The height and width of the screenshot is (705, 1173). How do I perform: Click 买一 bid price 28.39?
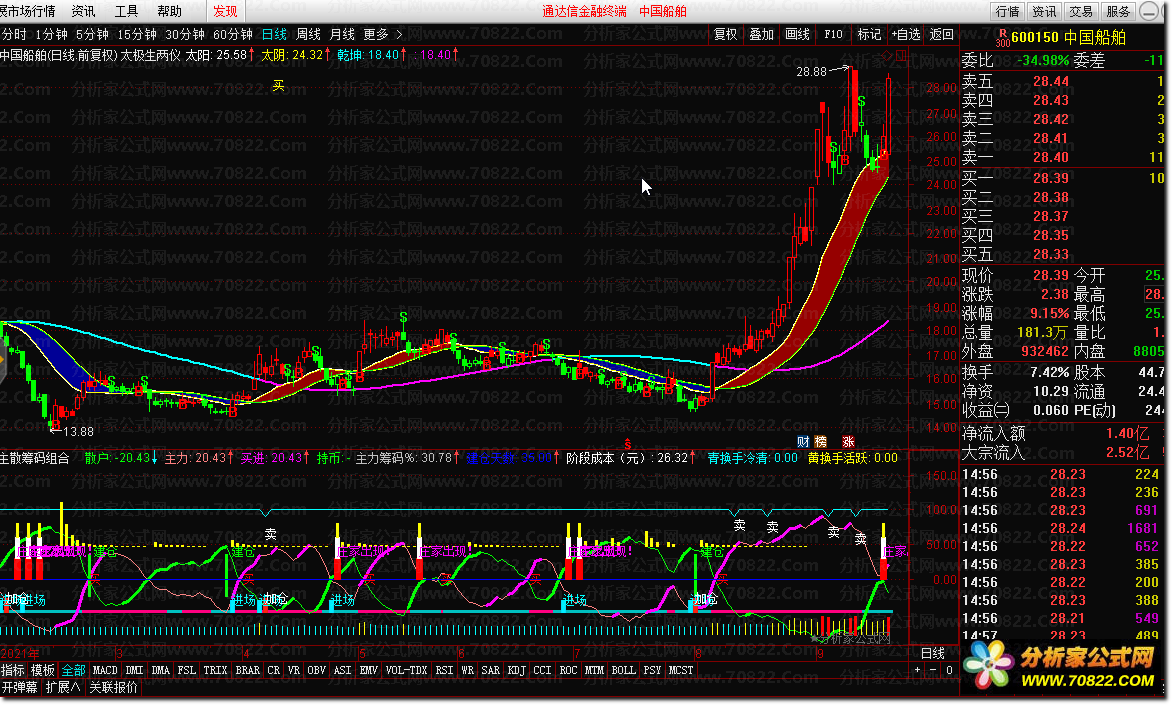pyautogui.click(x=1051, y=178)
